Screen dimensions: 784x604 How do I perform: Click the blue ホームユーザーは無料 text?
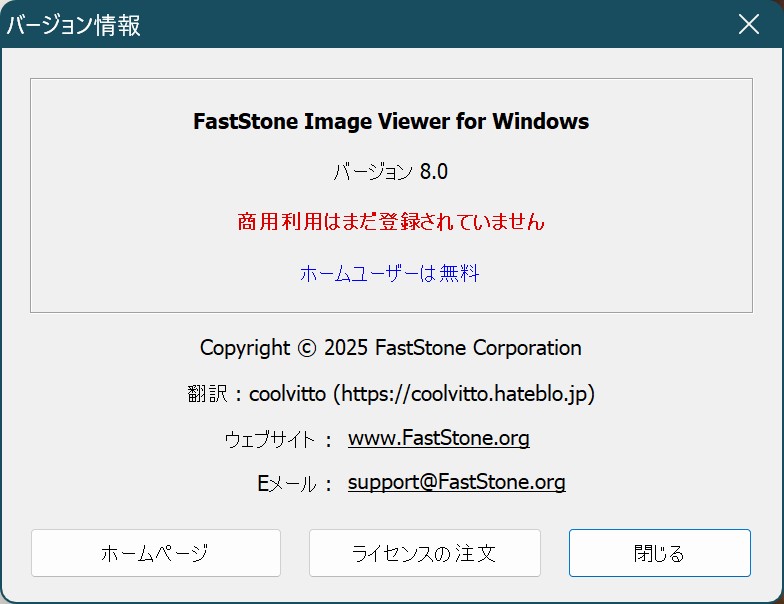[390, 274]
